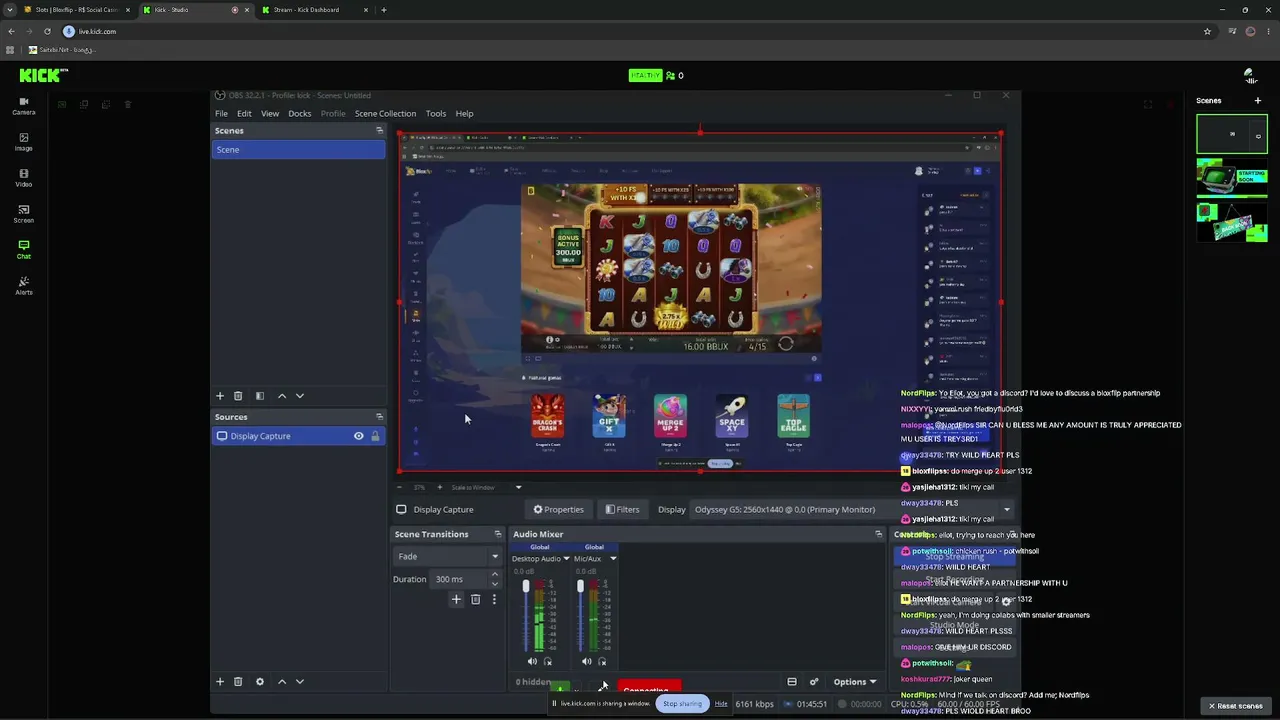Viewport: 1280px width, 720px height.
Task: Open the Docks menu in OBS
Action: (x=300, y=114)
